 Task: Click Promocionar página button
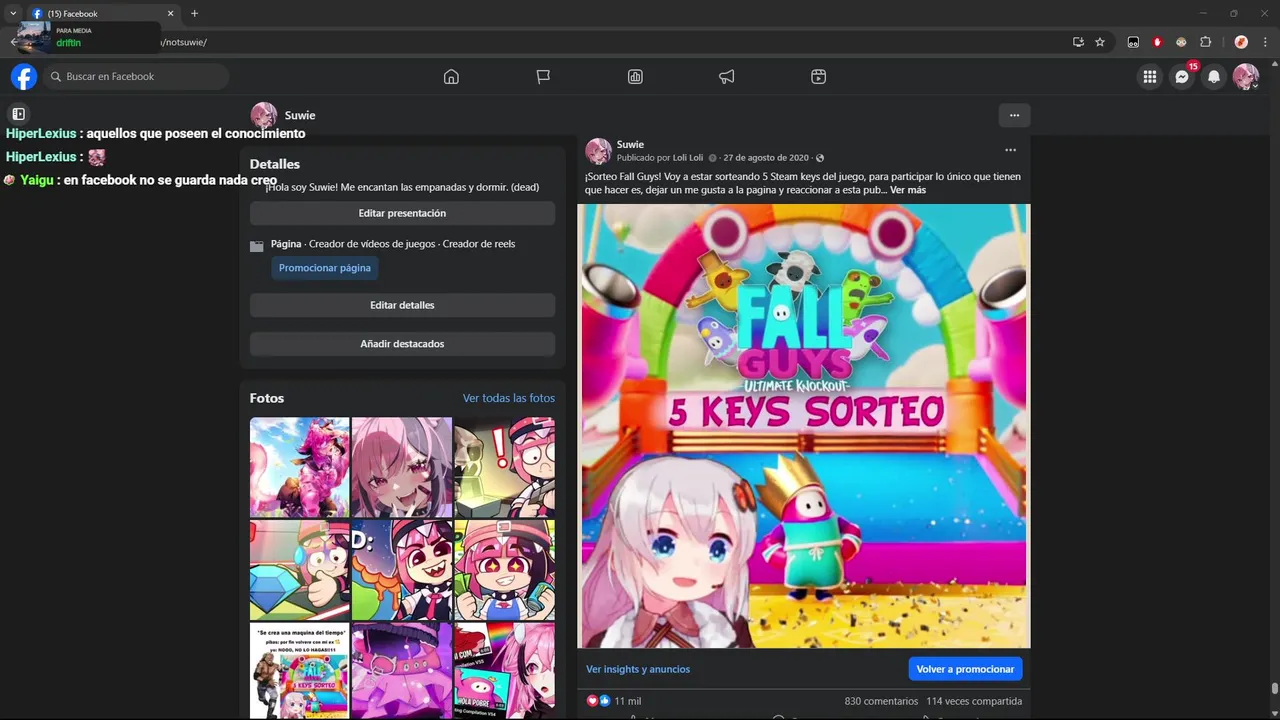point(325,268)
